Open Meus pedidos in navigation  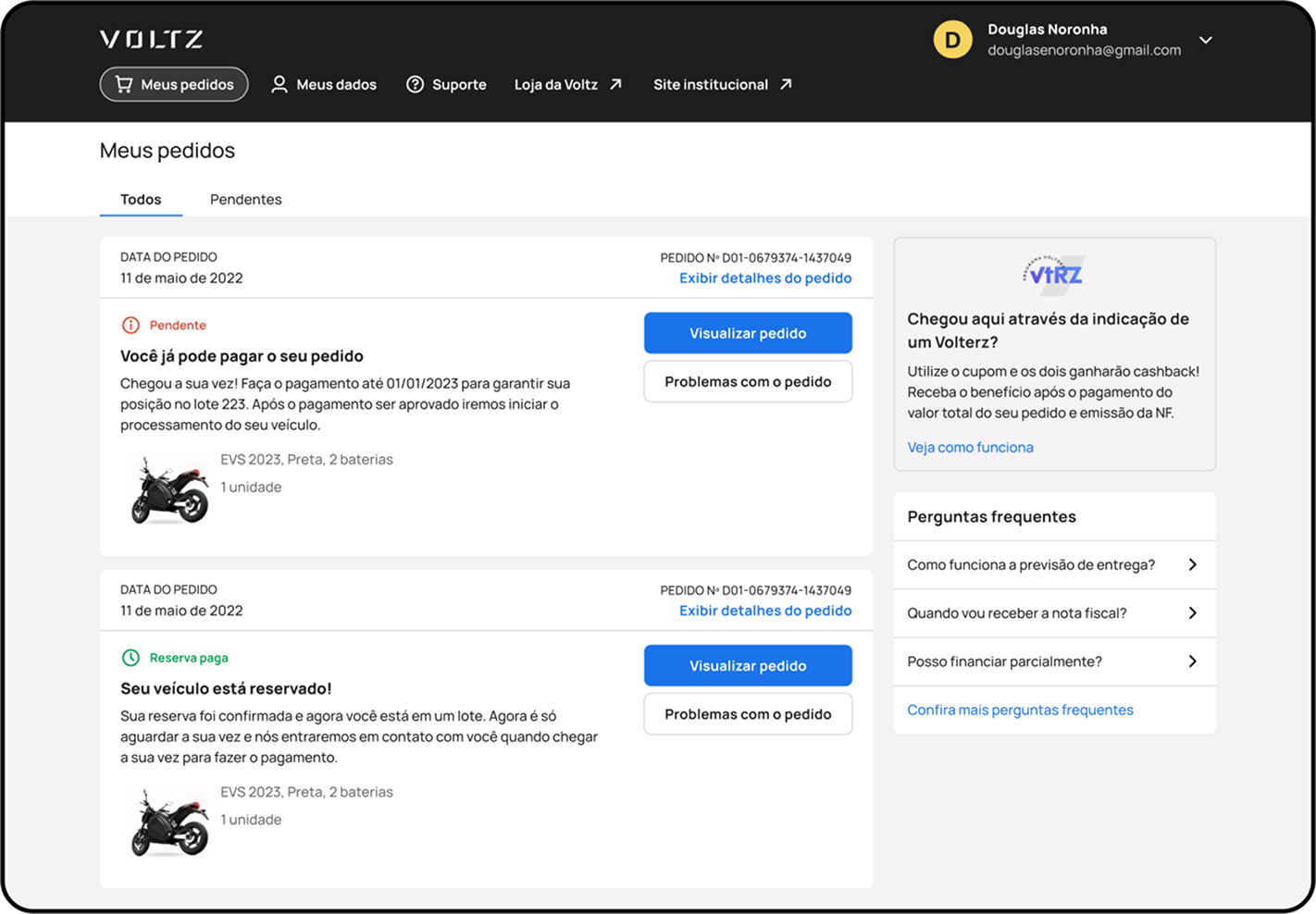tap(174, 84)
